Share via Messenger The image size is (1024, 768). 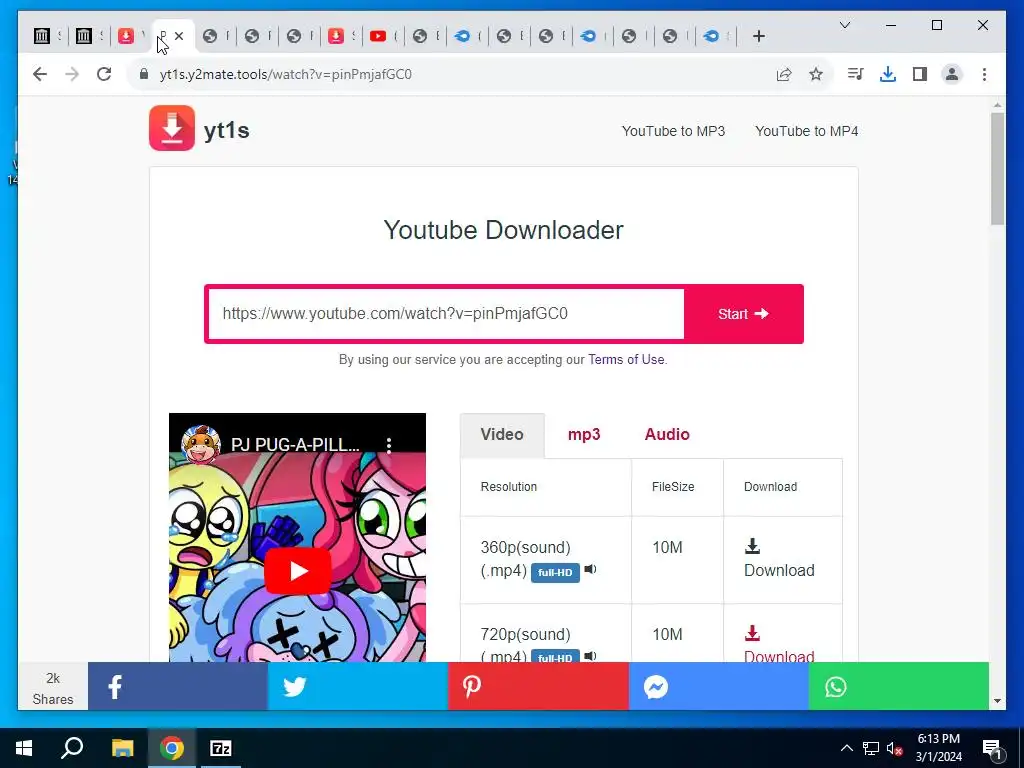(718, 686)
